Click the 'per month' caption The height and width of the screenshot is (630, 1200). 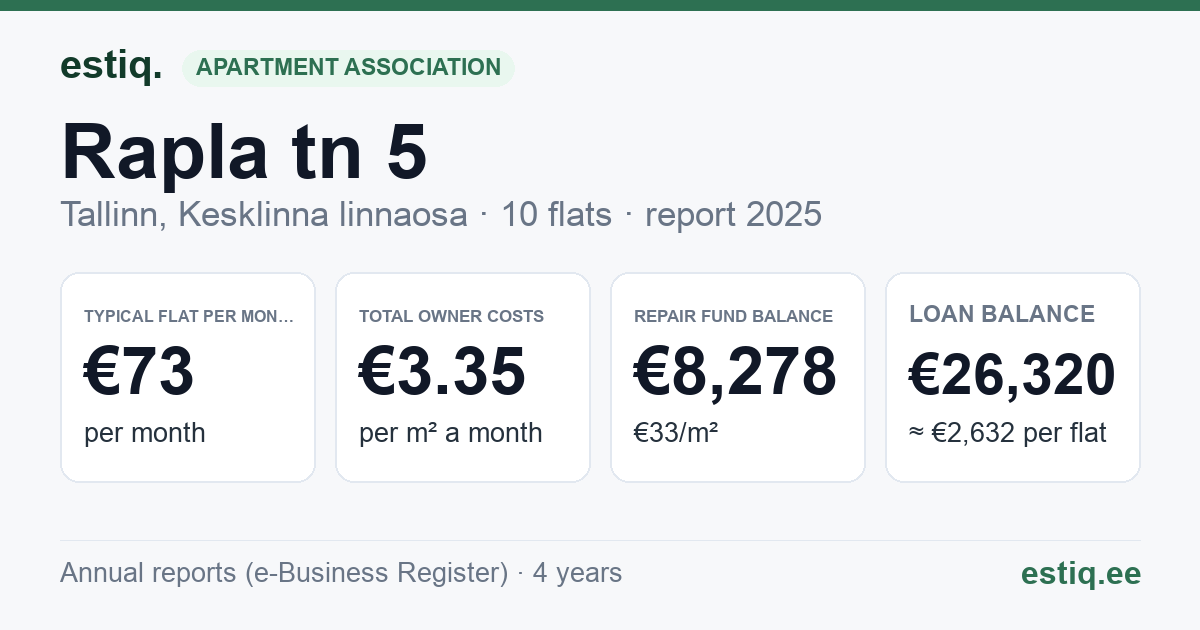coord(145,433)
